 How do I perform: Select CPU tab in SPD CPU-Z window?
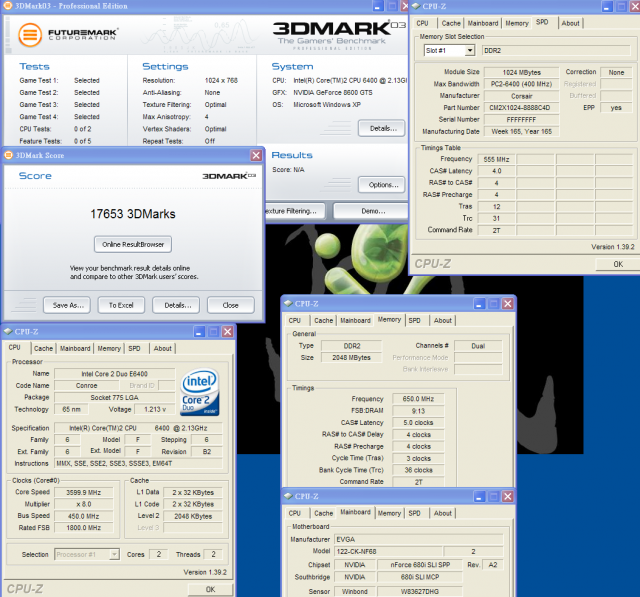tap(422, 23)
